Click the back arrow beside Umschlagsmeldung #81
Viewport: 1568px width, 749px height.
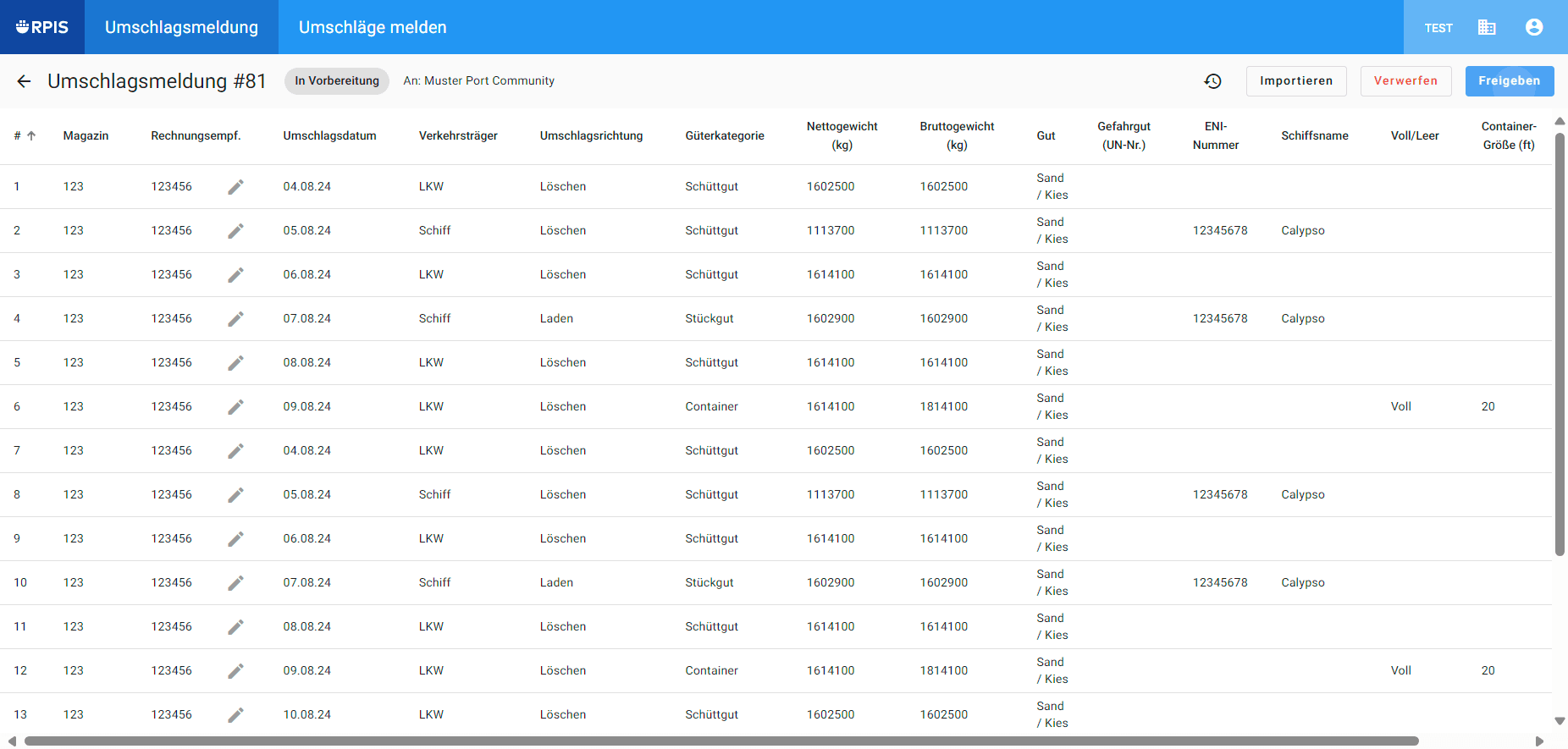(24, 81)
